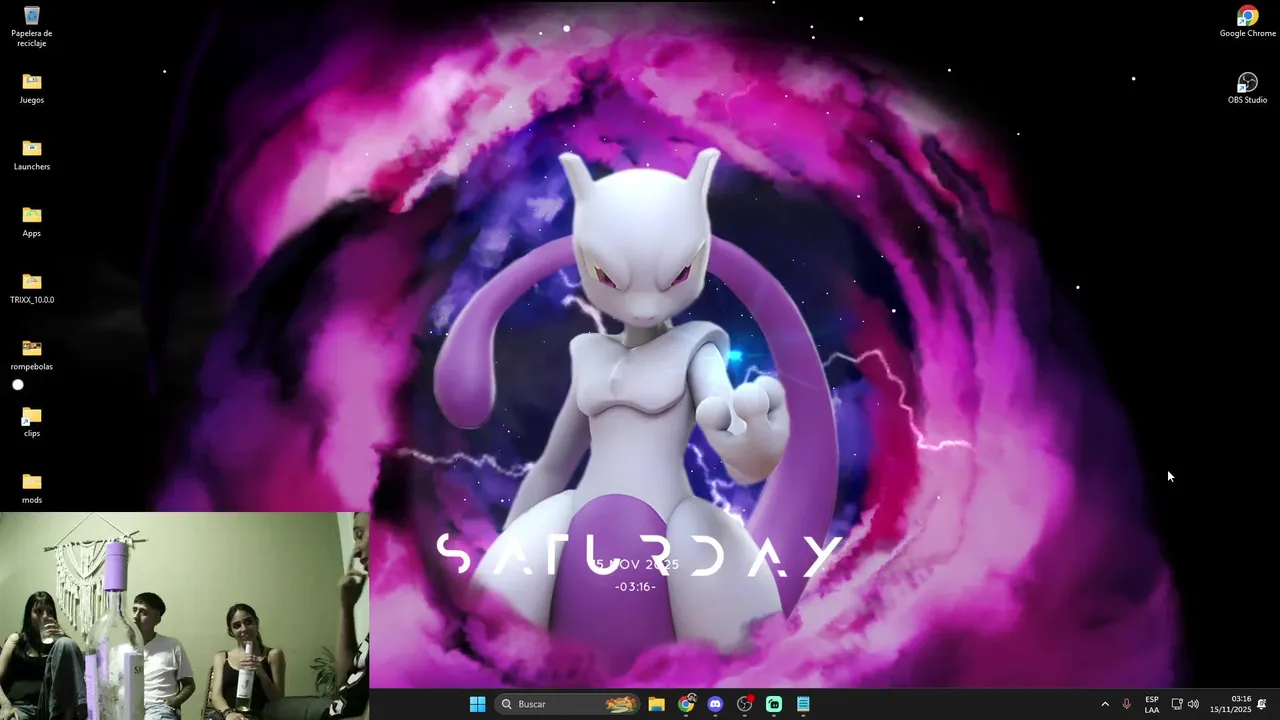Select the Launchers desktop folder

[32, 155]
